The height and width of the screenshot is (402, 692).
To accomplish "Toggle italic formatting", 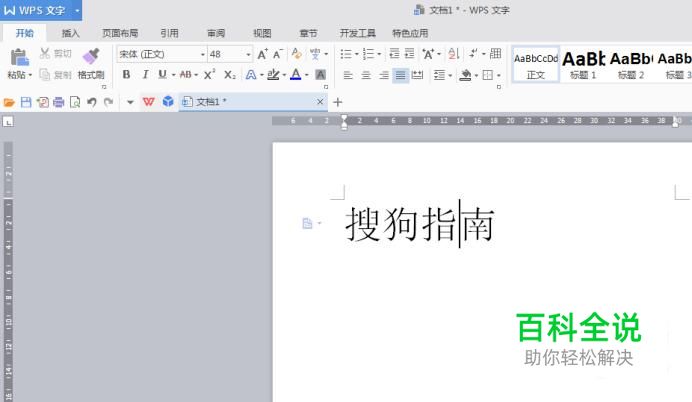I will [145, 75].
